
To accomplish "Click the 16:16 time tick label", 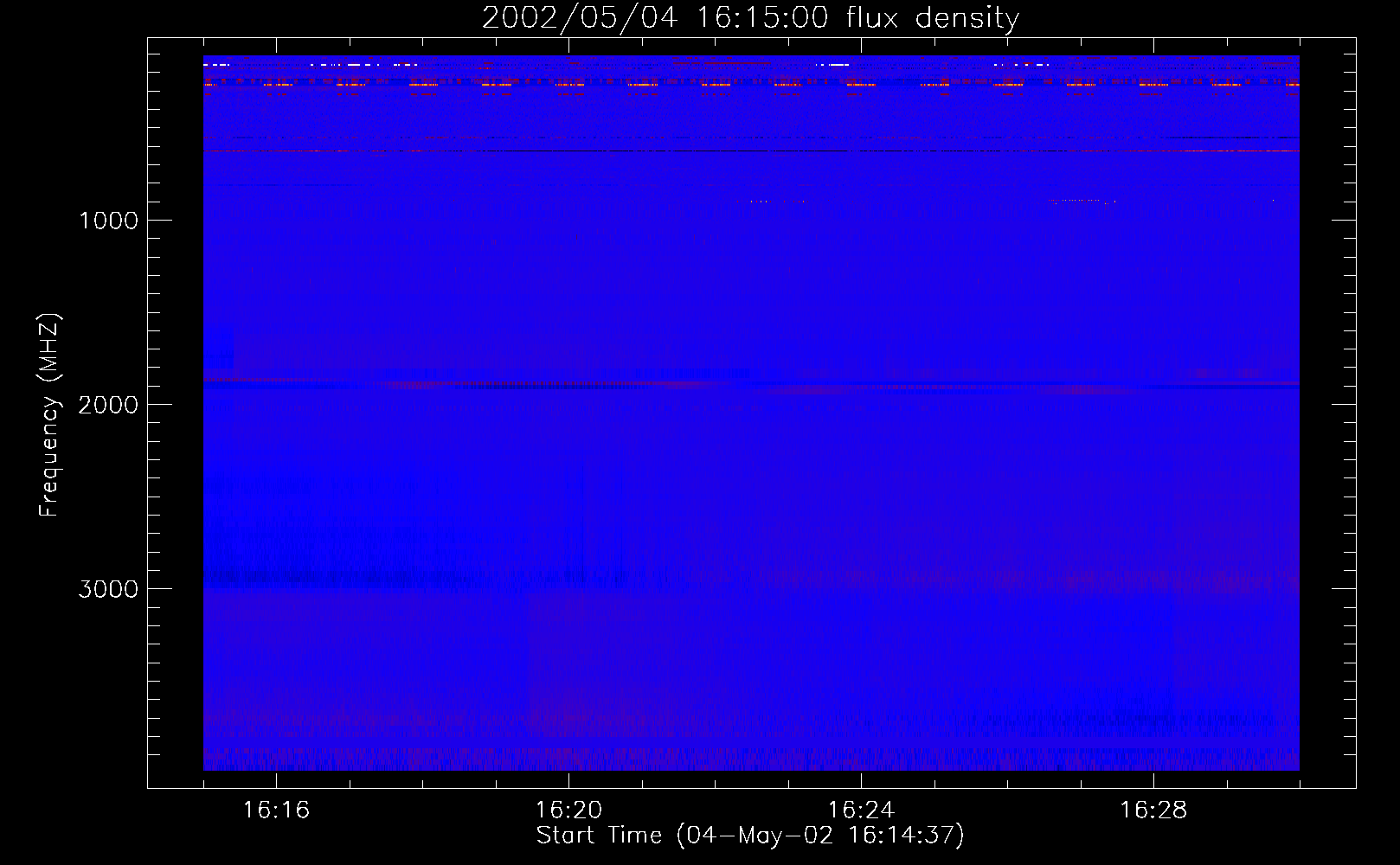I will (x=276, y=811).
